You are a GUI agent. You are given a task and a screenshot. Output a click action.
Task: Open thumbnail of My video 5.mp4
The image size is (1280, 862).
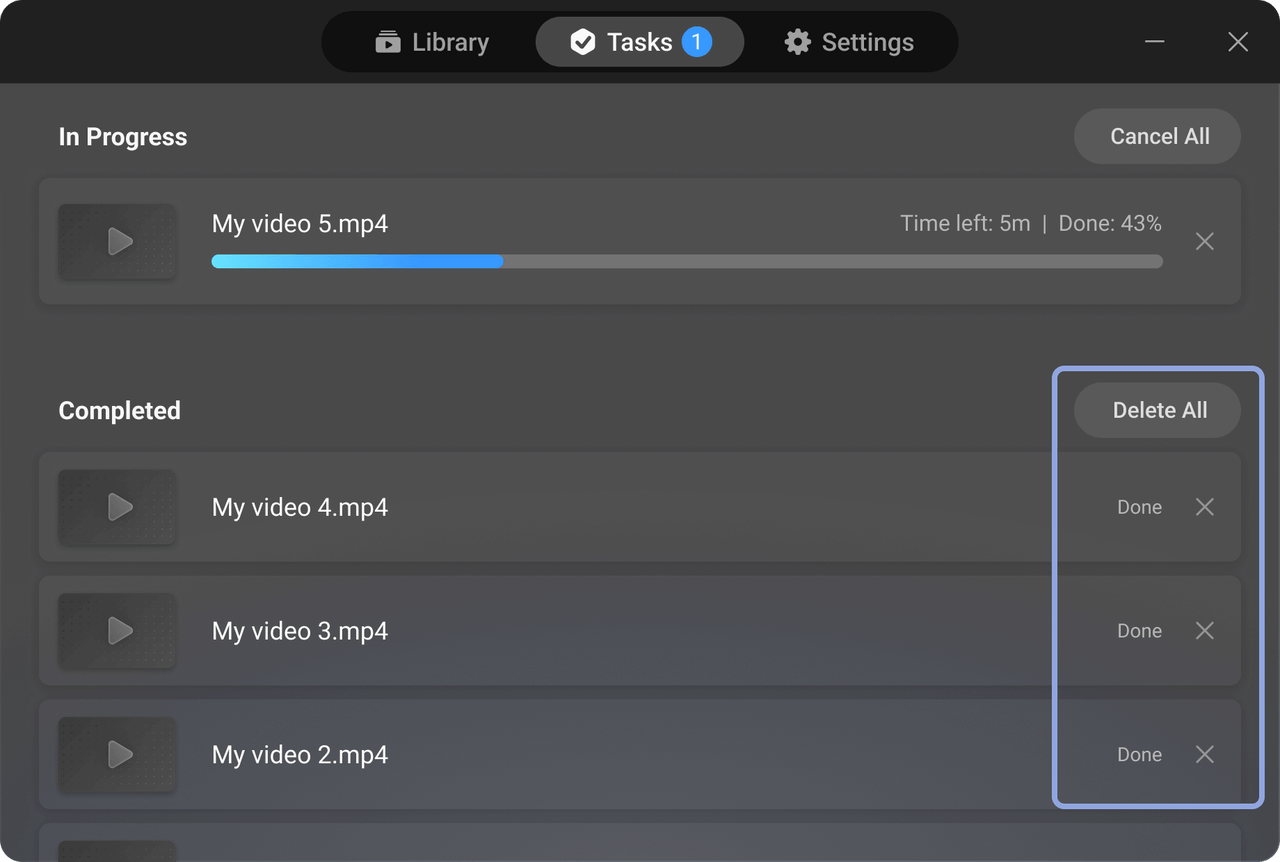coord(118,242)
